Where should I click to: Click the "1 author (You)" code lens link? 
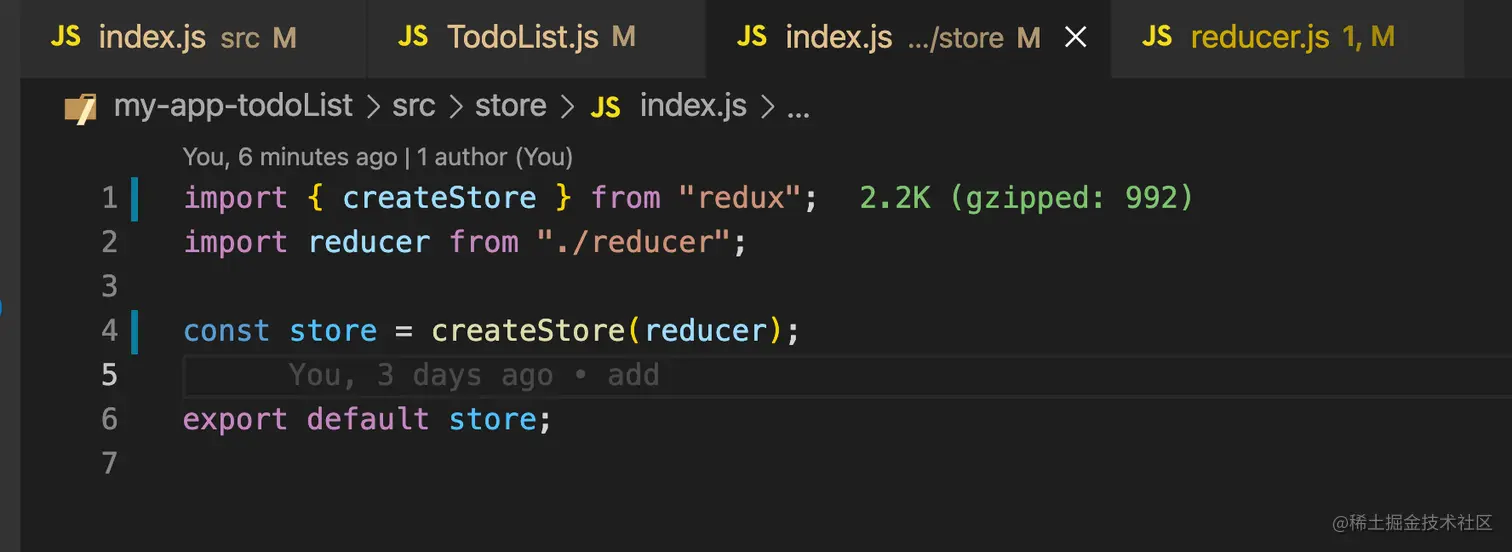tap(495, 157)
